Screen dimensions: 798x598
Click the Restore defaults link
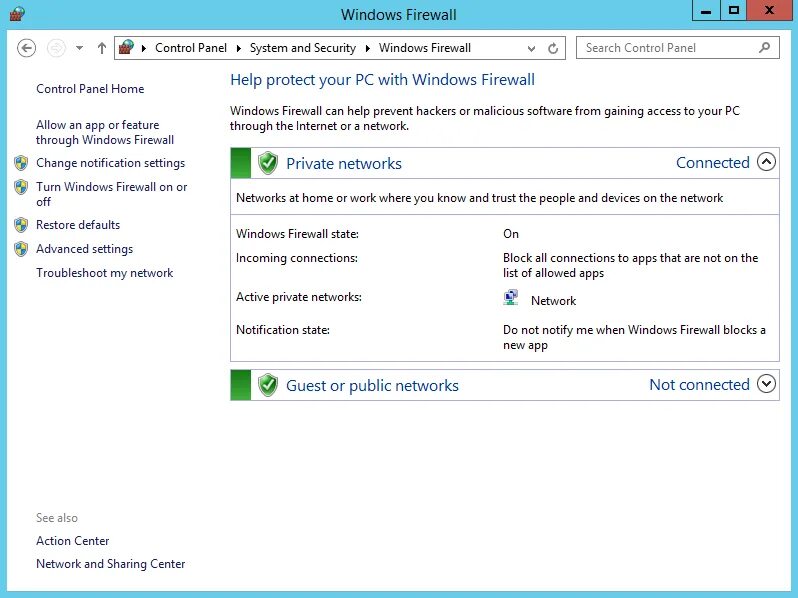[x=78, y=225]
